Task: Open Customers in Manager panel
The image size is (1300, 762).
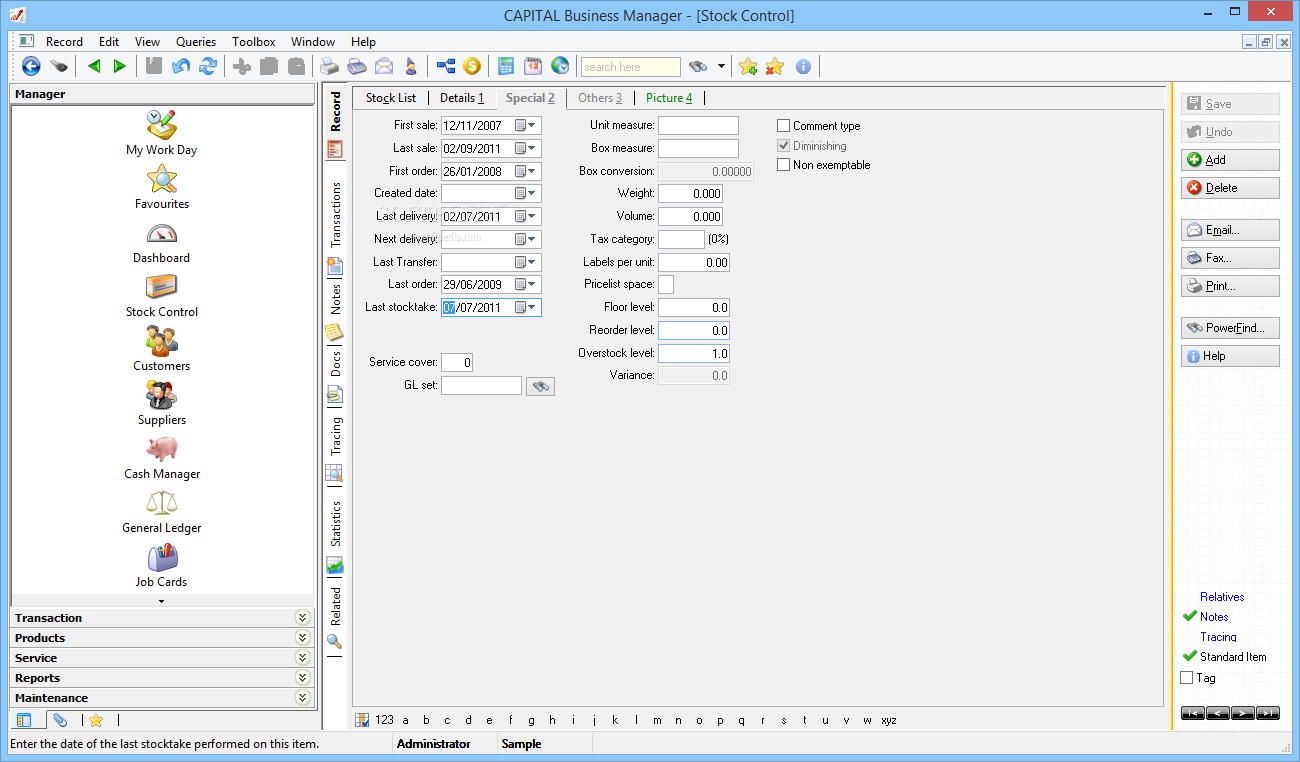Action: [161, 349]
